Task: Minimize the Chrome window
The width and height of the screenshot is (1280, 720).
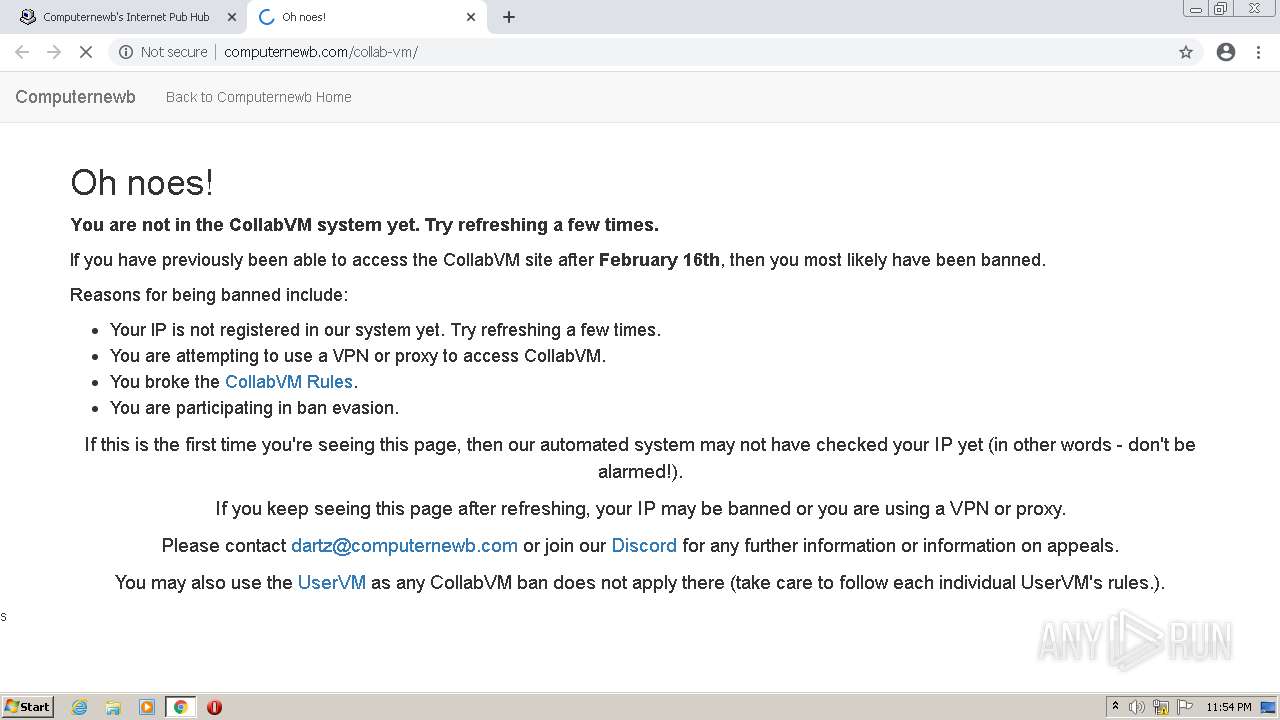Action: pos(1196,9)
